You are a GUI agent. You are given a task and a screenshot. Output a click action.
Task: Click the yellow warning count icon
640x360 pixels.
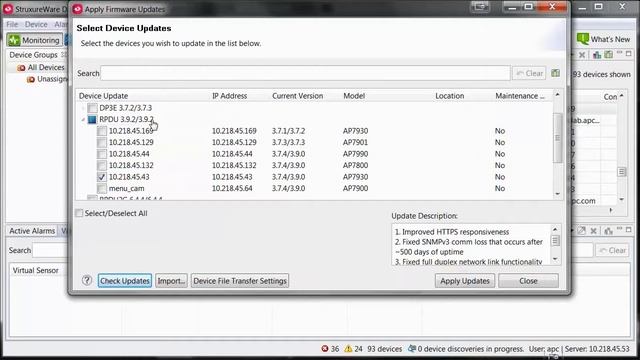click(x=348, y=349)
